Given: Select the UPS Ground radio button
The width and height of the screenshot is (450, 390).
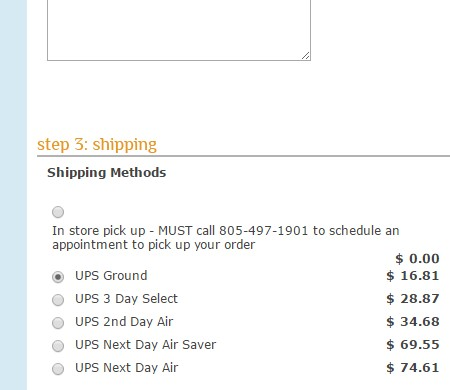Looking at the screenshot, I should click(58, 277).
